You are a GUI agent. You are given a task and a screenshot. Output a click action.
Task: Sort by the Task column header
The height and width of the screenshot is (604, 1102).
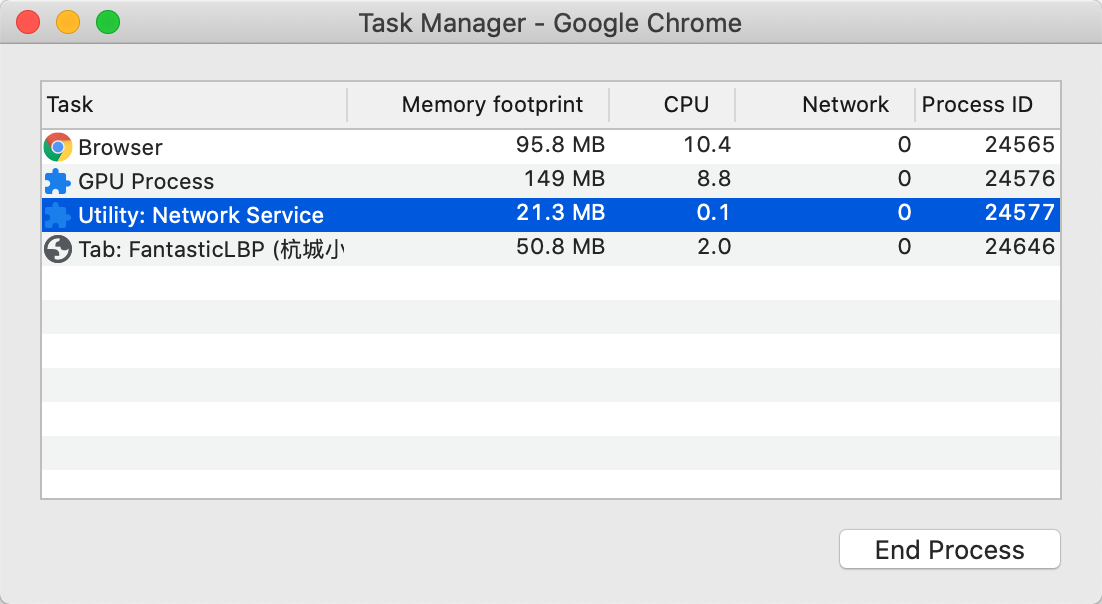(x=194, y=105)
